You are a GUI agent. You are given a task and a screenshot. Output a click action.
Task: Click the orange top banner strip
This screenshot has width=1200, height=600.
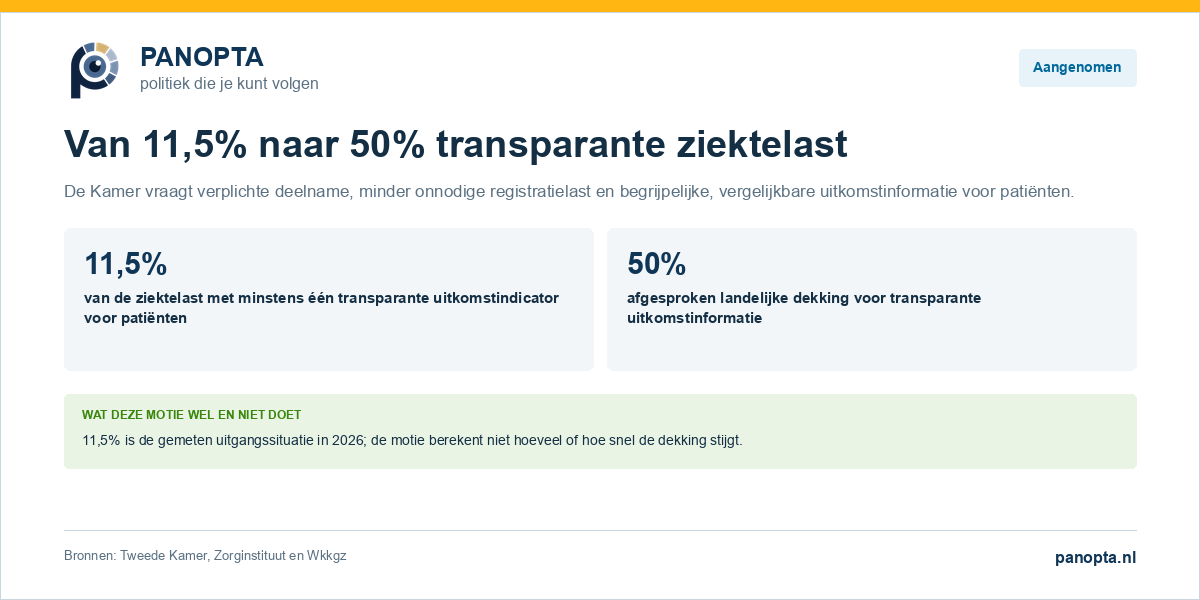pos(600,6)
